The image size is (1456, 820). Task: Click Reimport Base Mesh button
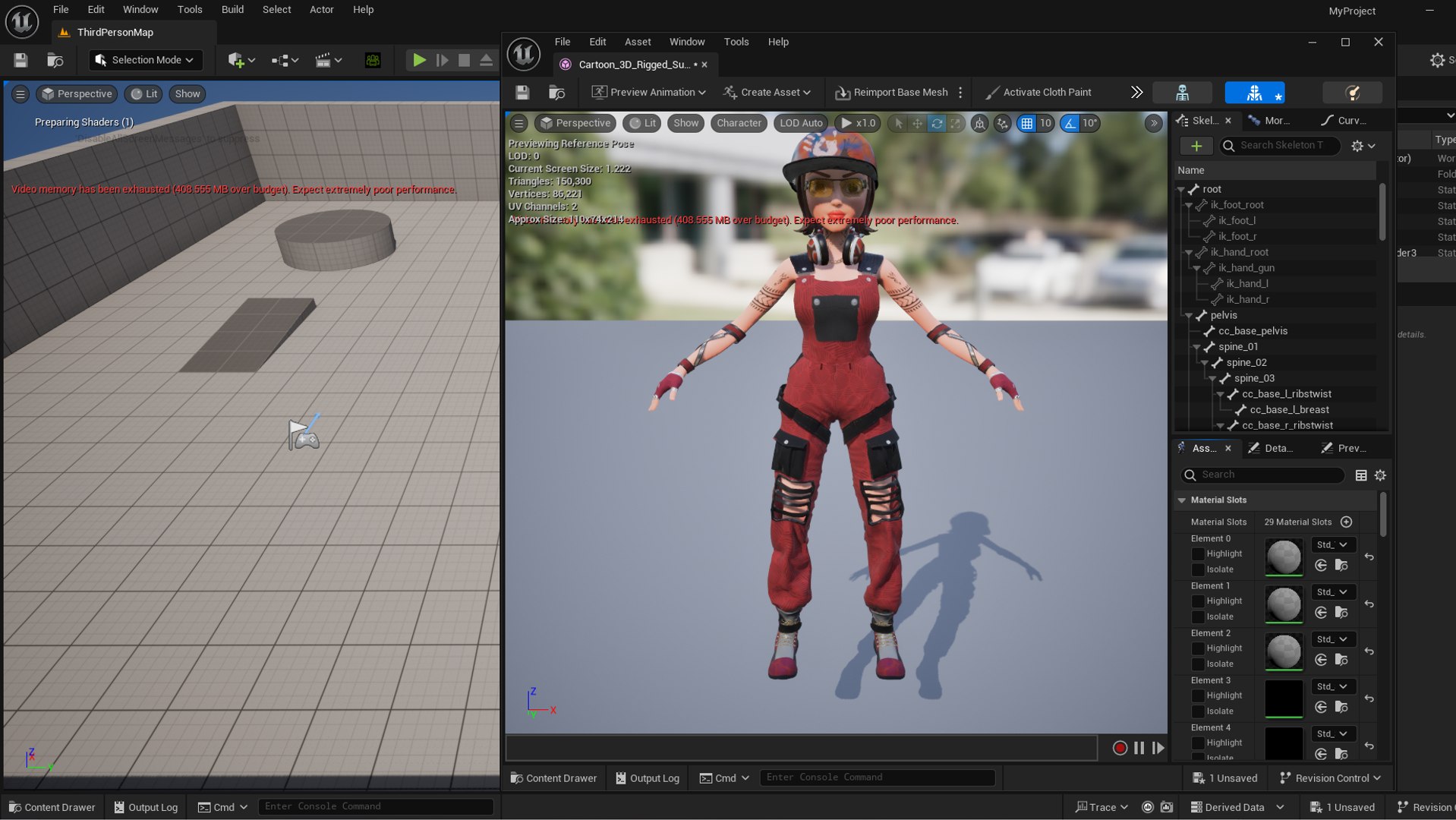click(893, 93)
